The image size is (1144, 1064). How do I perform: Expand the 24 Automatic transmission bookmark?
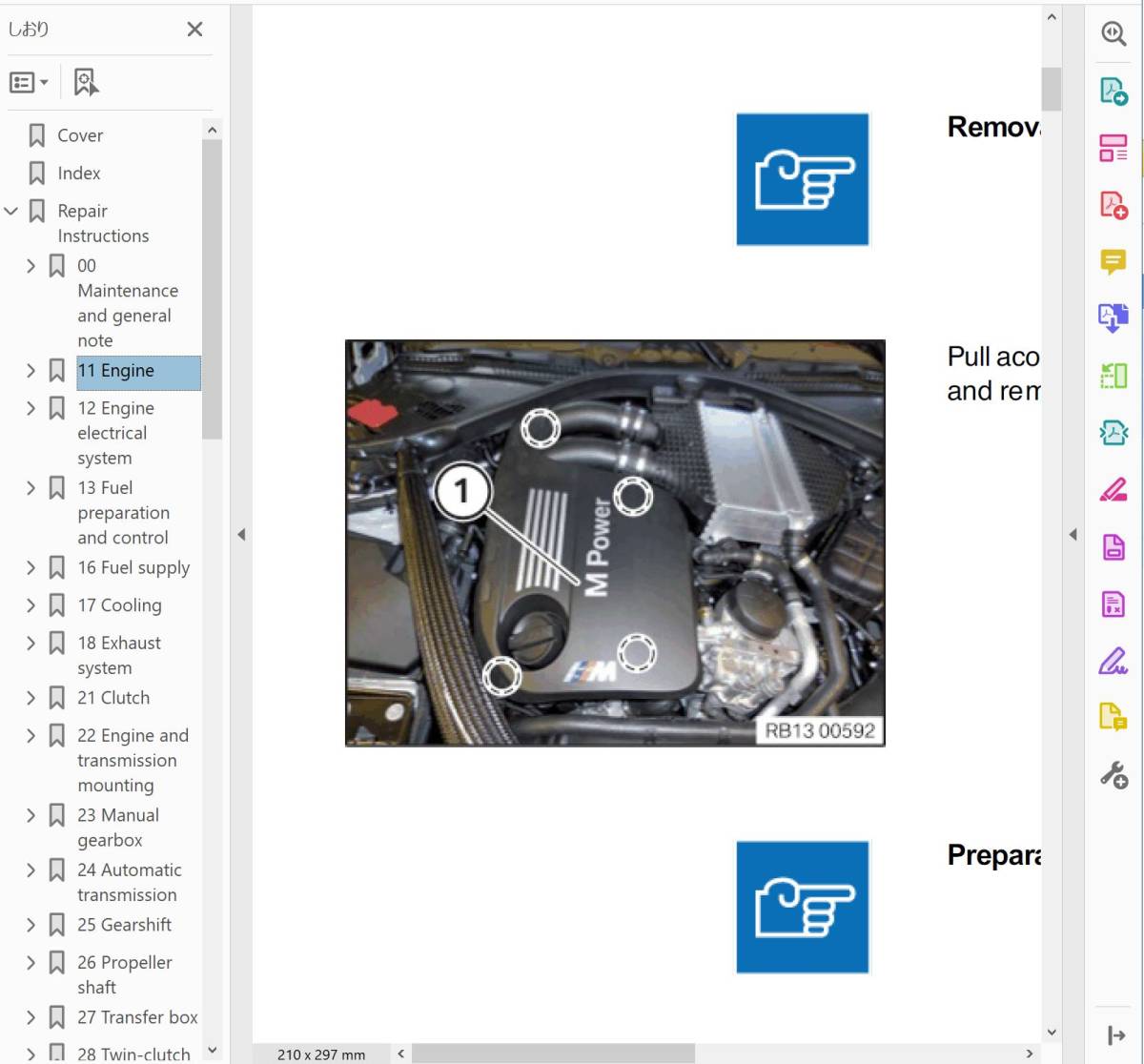pos(31,870)
